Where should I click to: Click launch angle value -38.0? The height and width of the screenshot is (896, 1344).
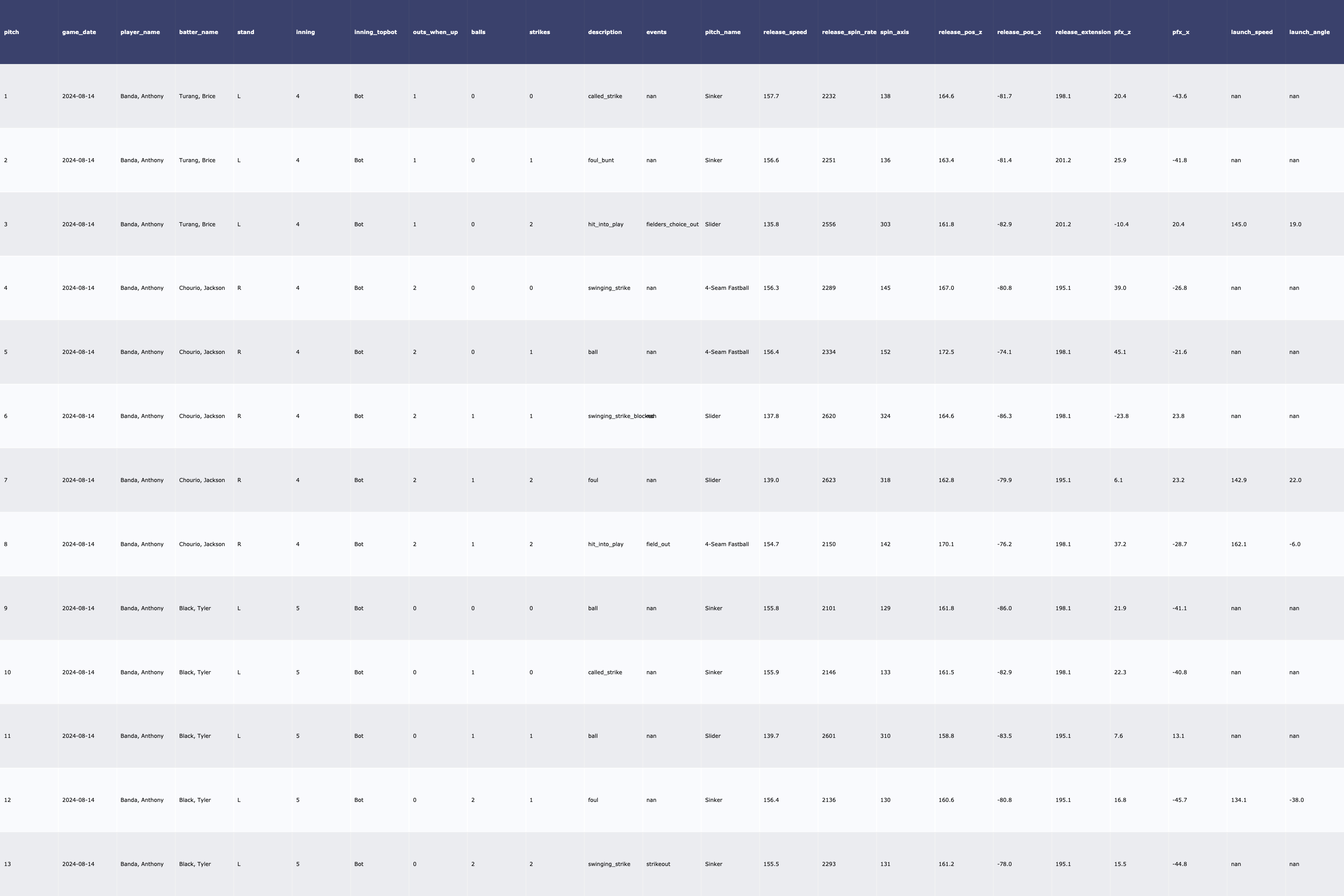click(1296, 800)
